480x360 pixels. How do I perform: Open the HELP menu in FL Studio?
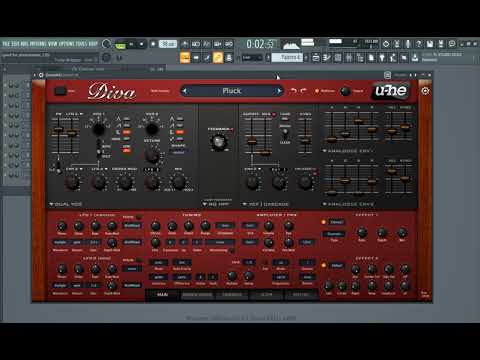coord(93,44)
